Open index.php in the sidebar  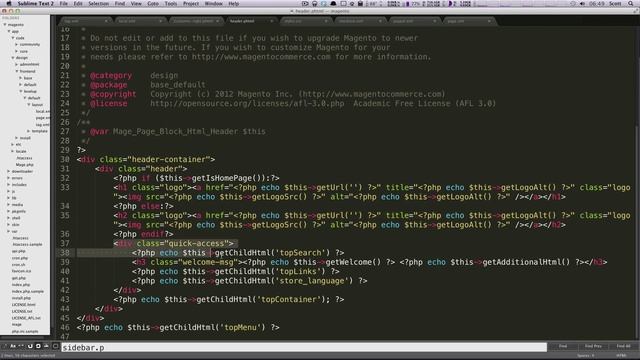[x=20, y=284]
